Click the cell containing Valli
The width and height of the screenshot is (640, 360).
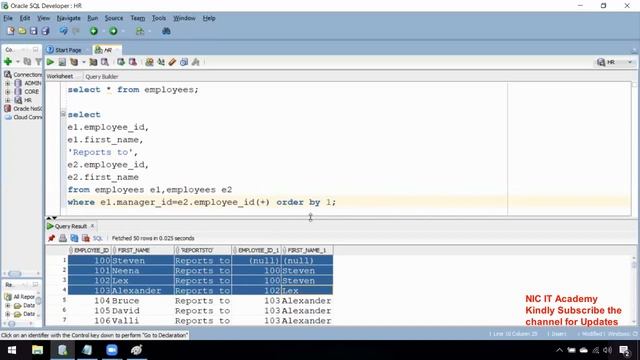(x=142, y=321)
